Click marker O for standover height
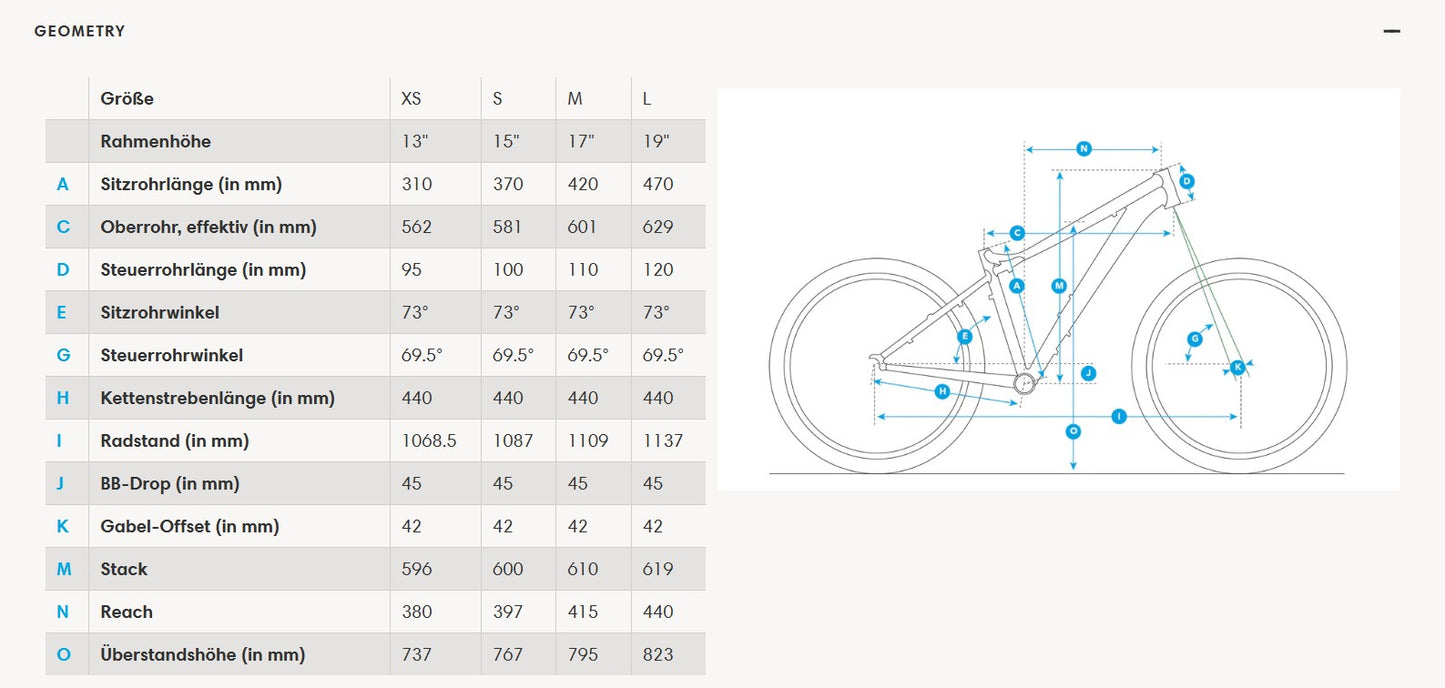The height and width of the screenshot is (688, 1445). coord(1073,432)
